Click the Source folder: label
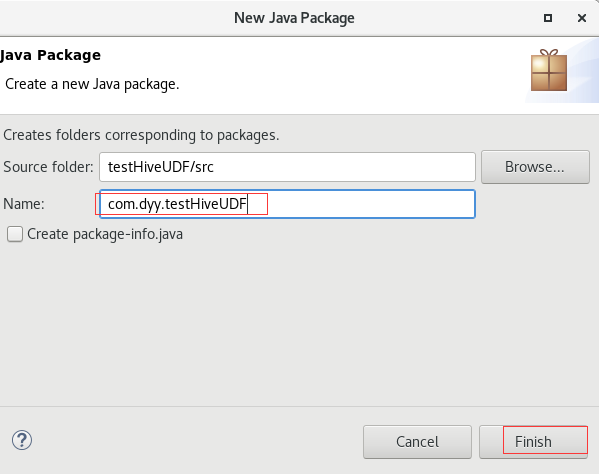 click(48, 167)
